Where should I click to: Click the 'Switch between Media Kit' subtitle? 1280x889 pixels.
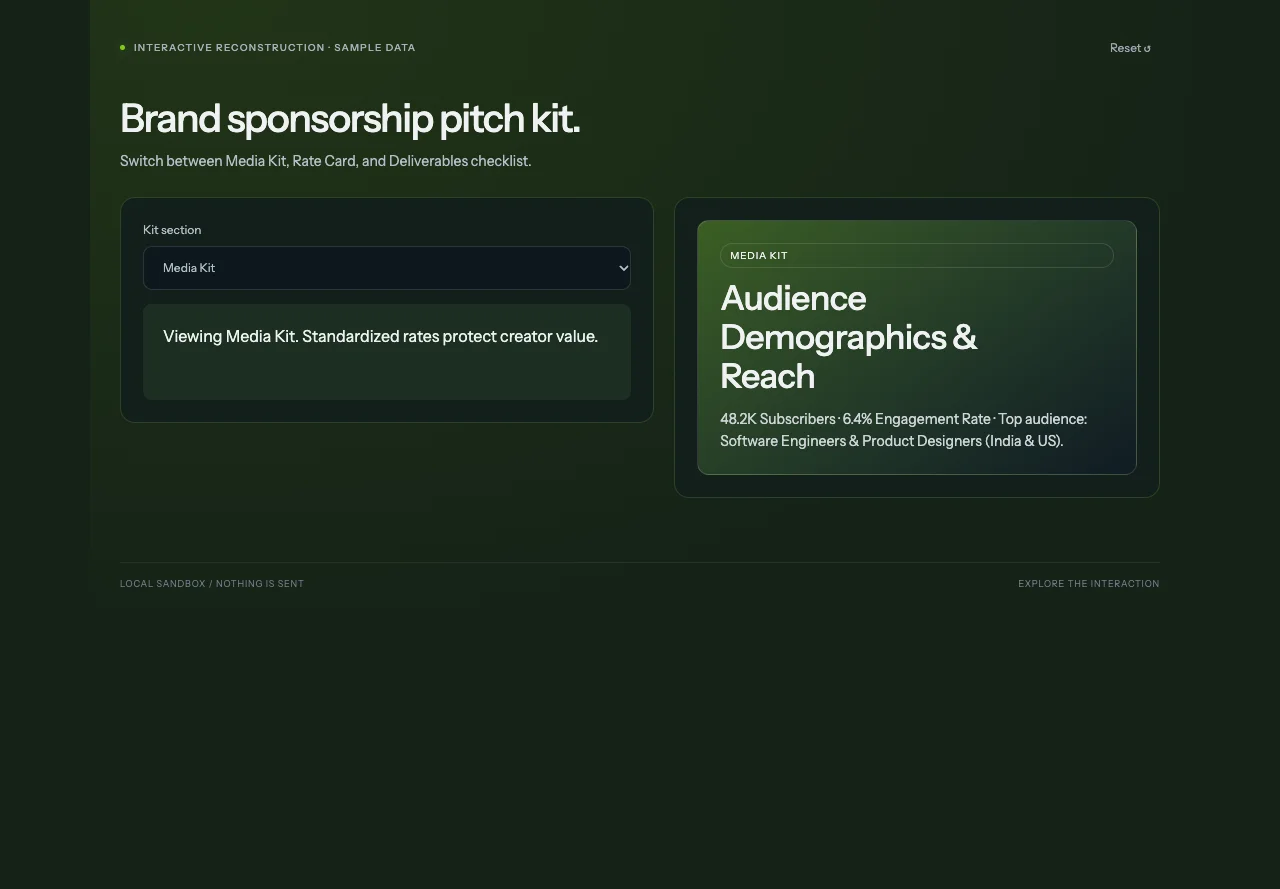(325, 161)
